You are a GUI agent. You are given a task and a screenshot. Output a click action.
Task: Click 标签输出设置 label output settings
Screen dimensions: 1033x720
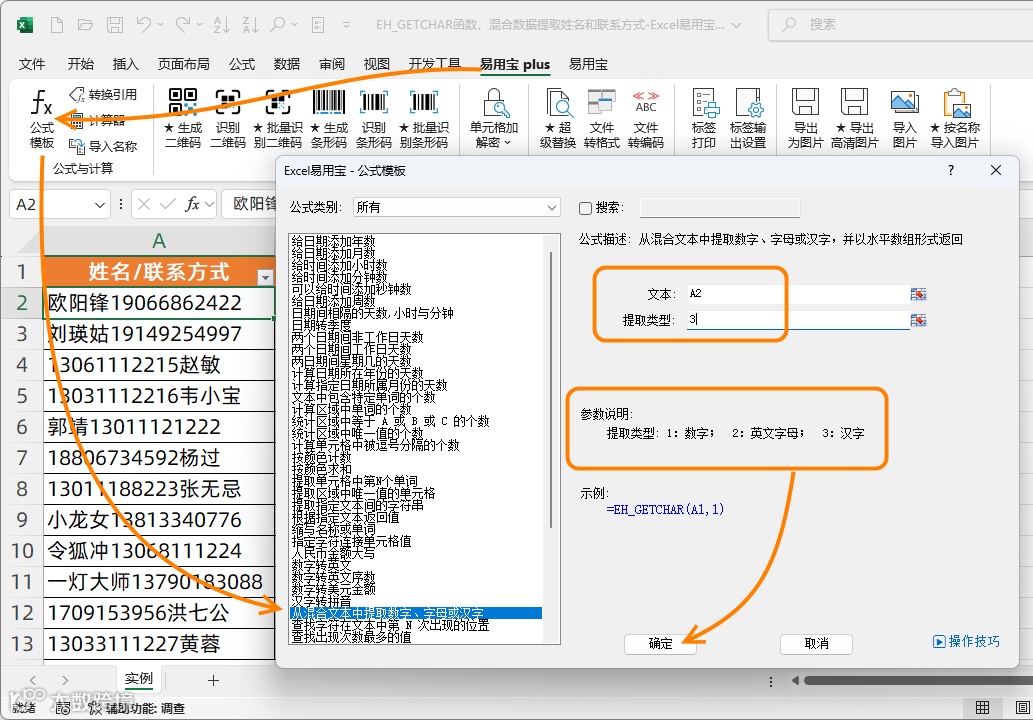pyautogui.click(x=748, y=119)
